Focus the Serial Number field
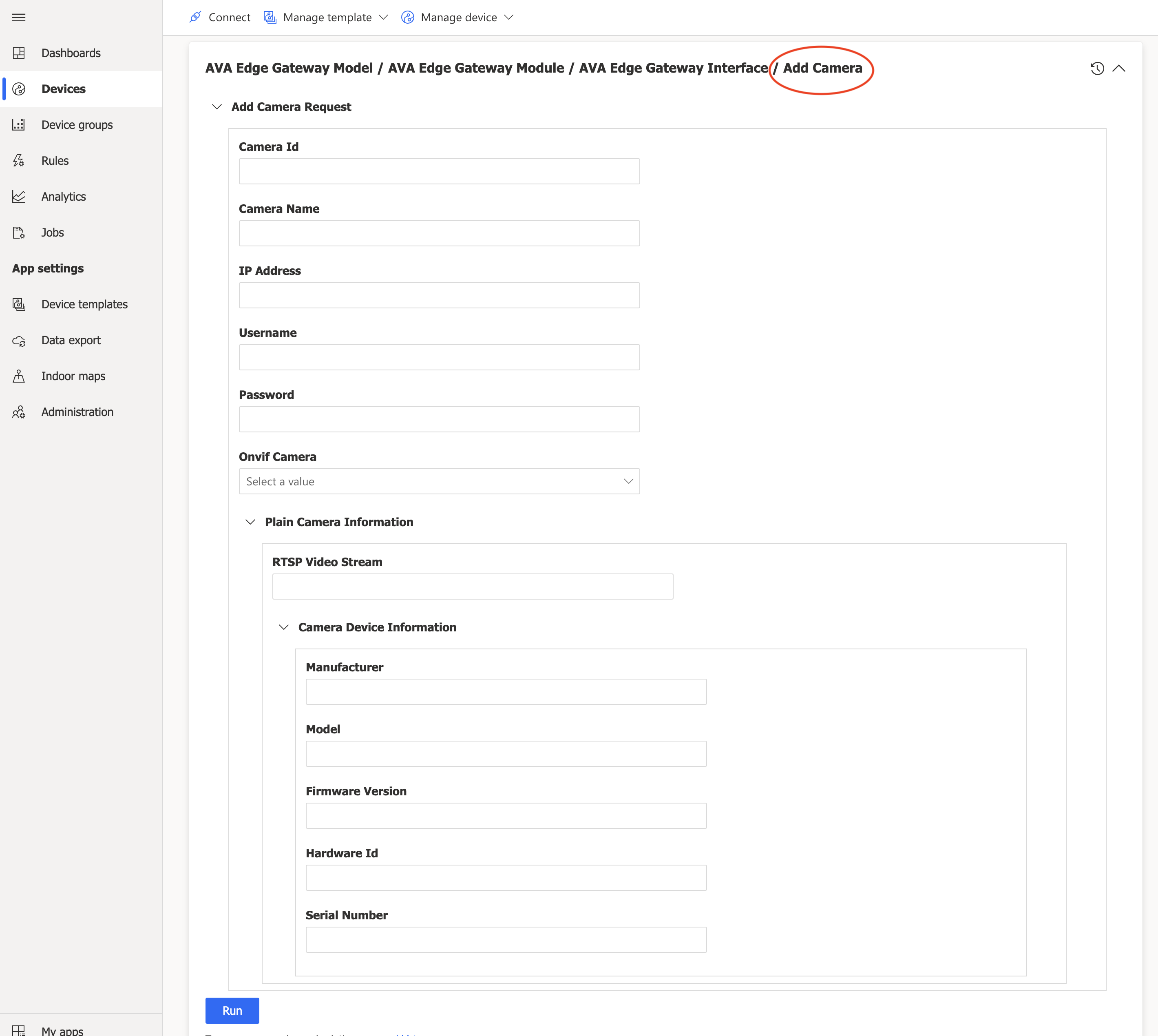 506,940
